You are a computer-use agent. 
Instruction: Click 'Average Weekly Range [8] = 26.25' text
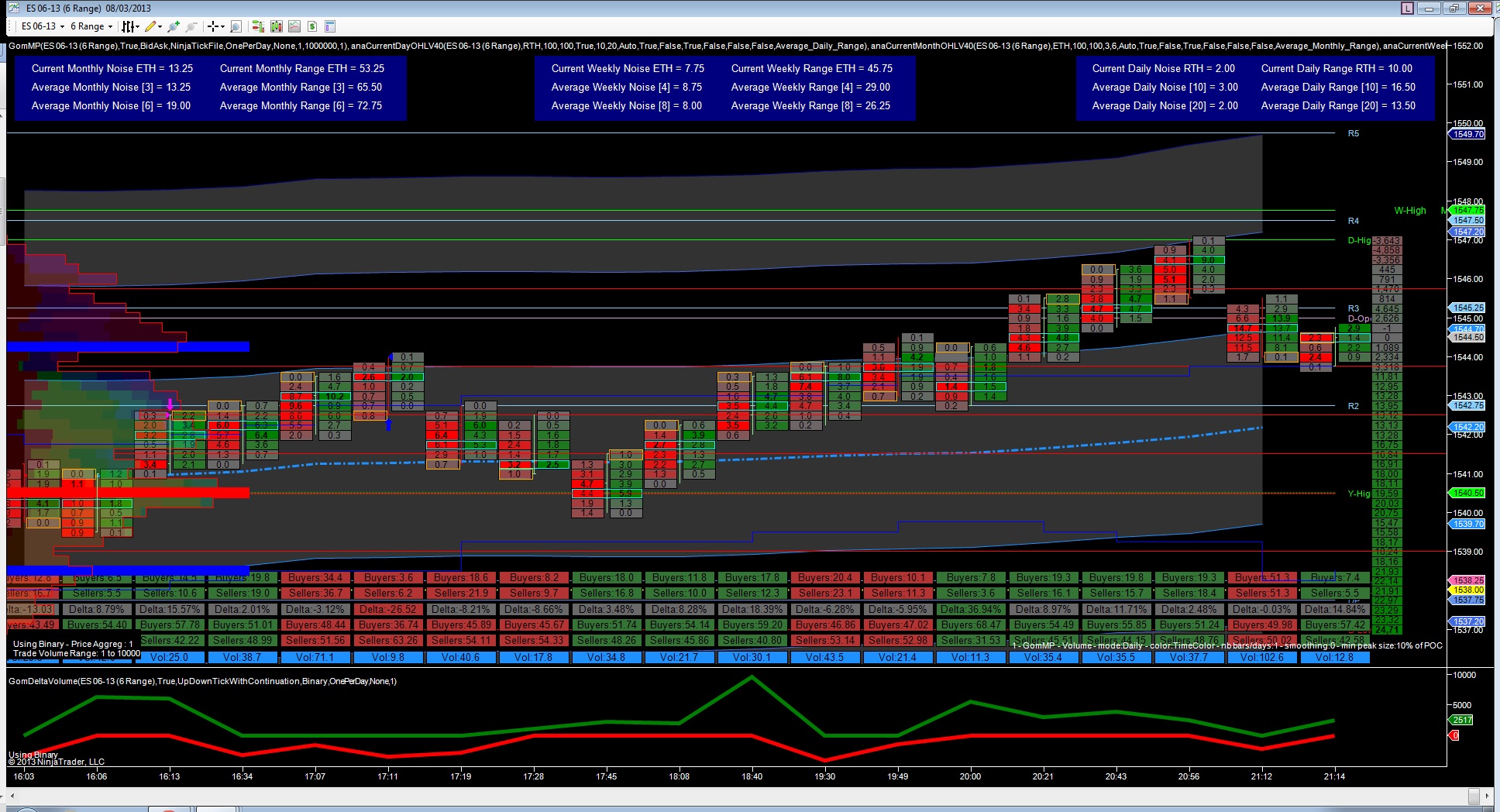(x=810, y=105)
